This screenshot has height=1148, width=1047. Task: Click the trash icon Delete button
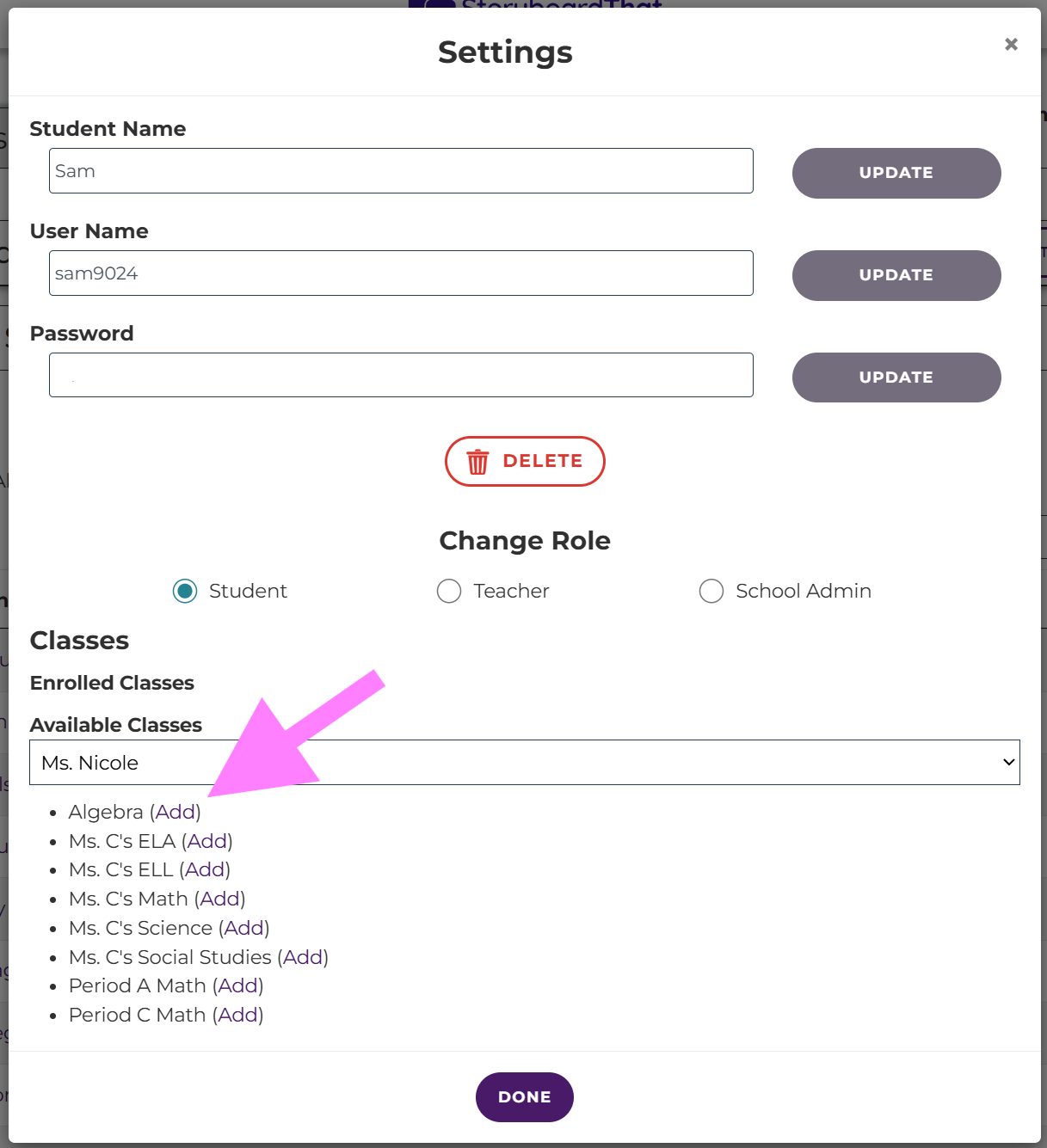click(525, 462)
